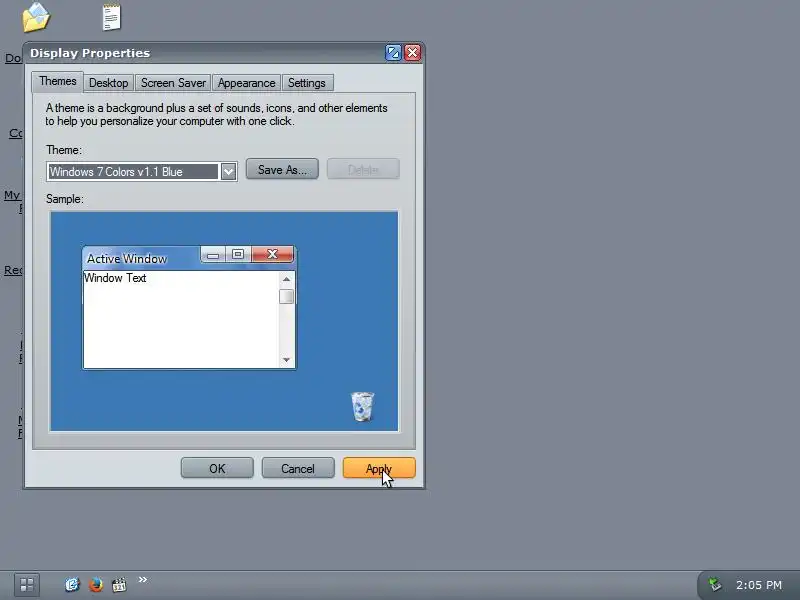
Task: Close the Display Properties dialog
Action: point(413,53)
